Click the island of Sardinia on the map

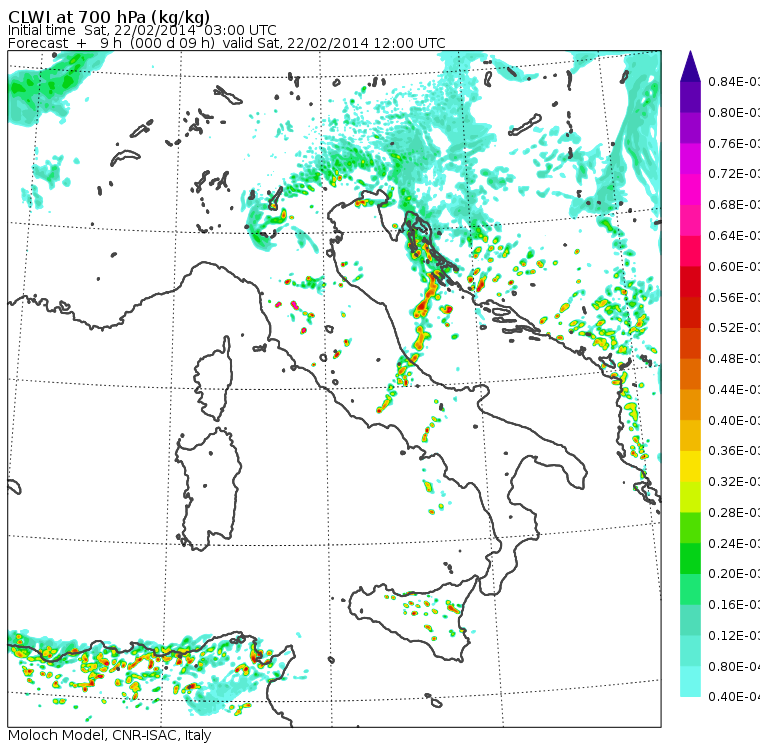(208, 490)
